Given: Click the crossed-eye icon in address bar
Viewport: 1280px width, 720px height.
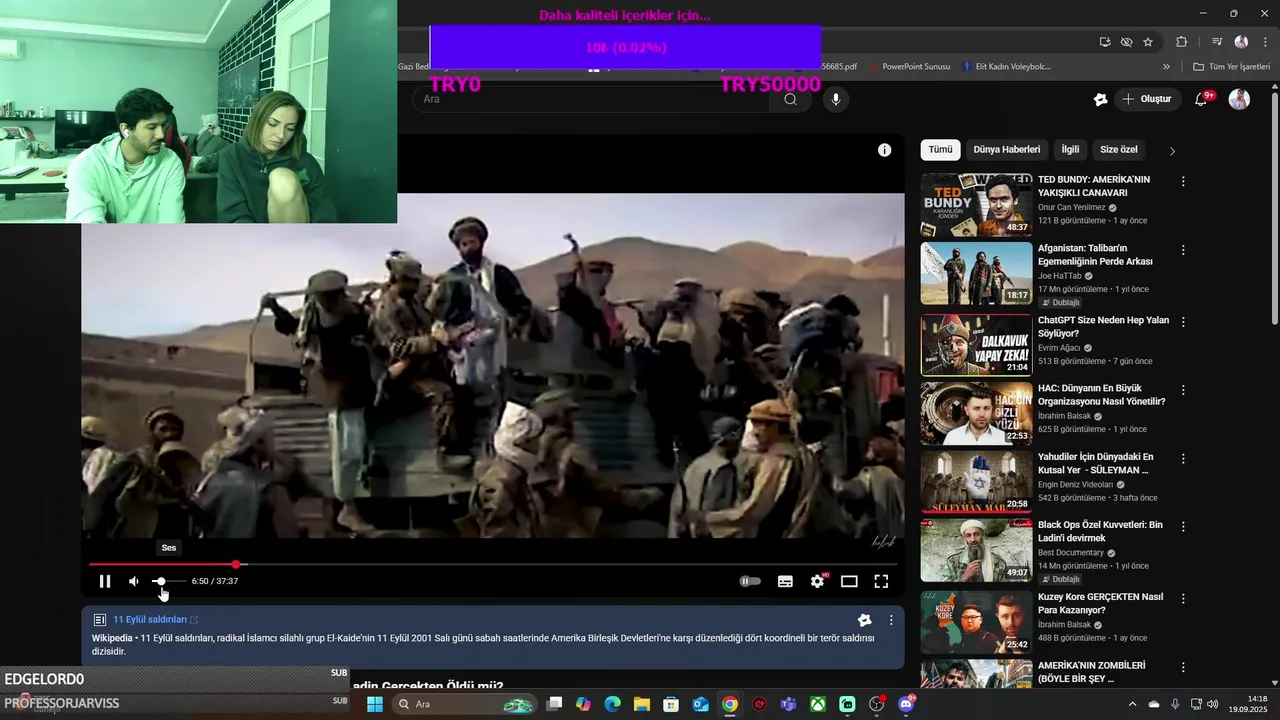Looking at the screenshot, I should click(x=1126, y=42).
